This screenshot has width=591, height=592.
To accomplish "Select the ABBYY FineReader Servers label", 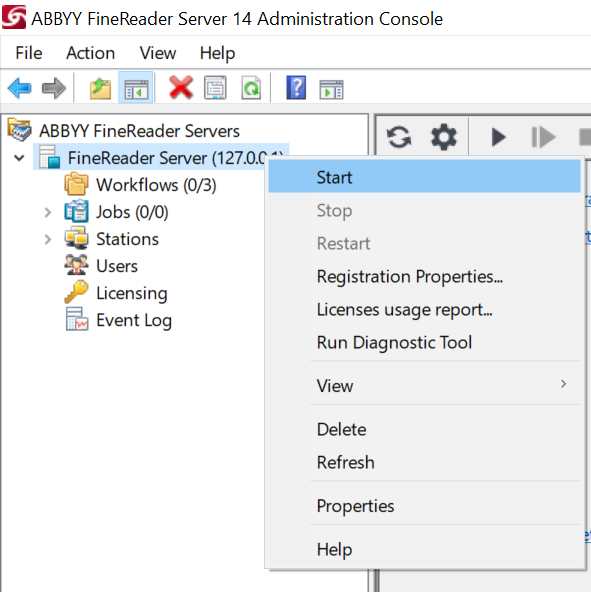I will [139, 131].
